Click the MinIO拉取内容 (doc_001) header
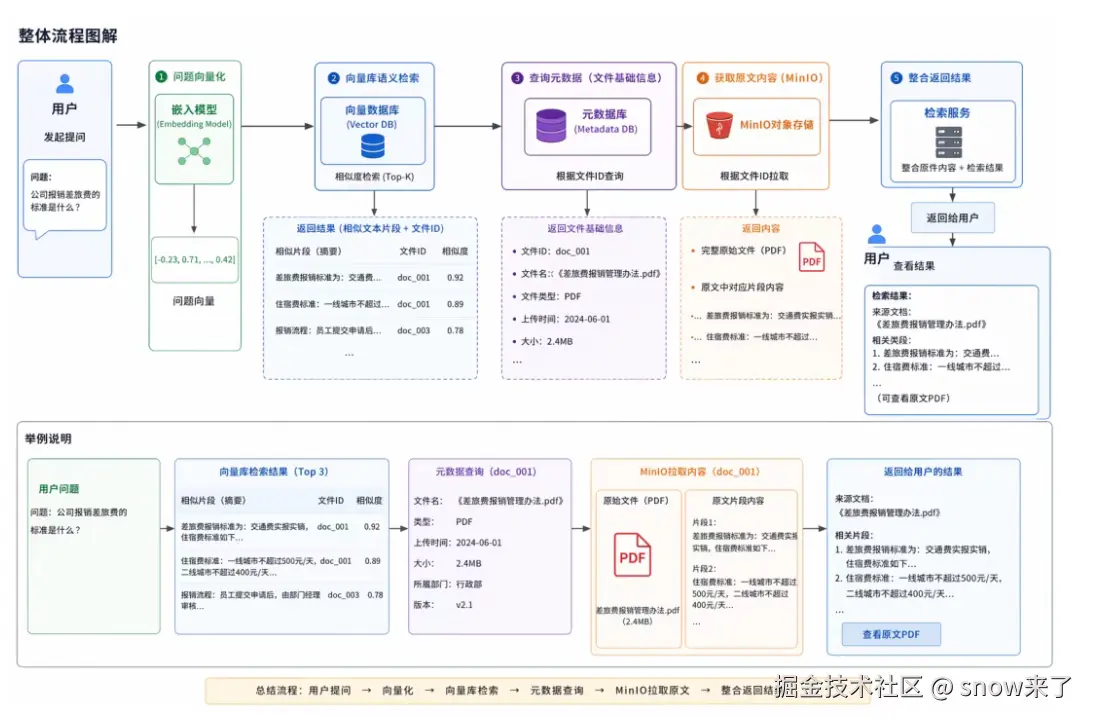The height and width of the screenshot is (721, 1094). click(699, 472)
